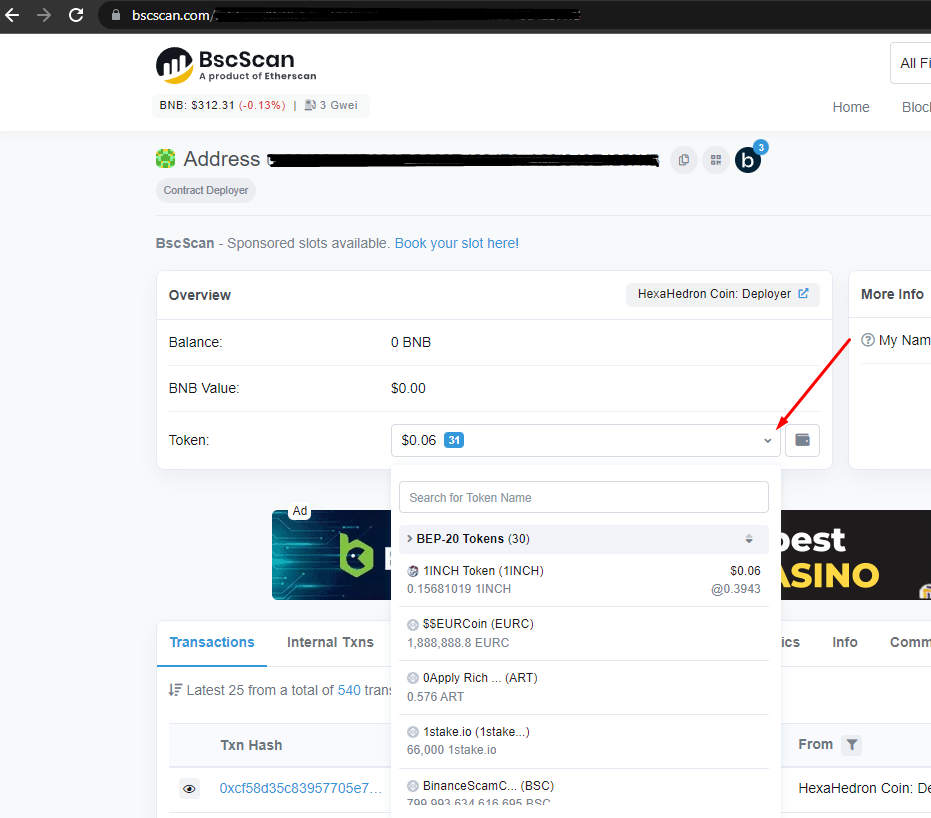Viewport: 931px width, 818px height.
Task: Switch to the Info tab
Action: point(844,642)
